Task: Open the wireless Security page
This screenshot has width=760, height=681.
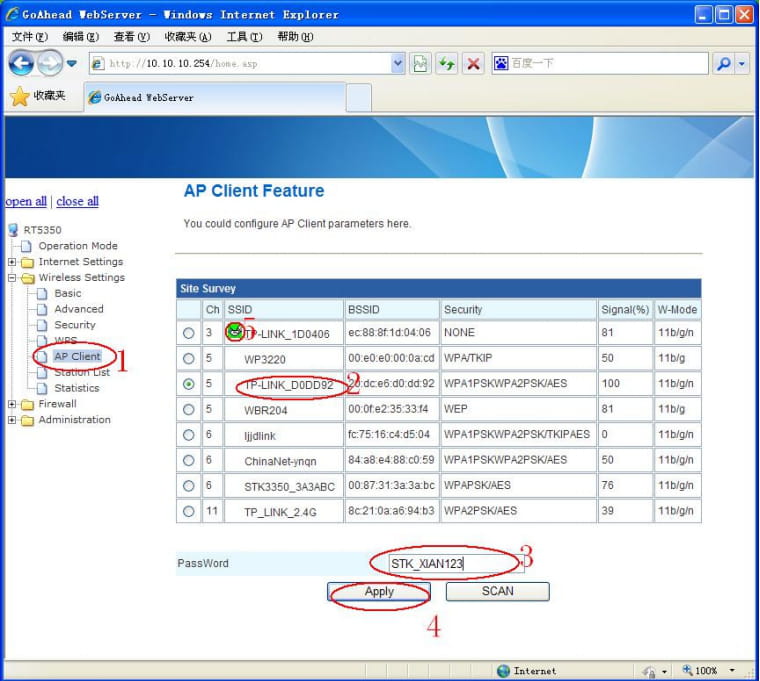Action: tap(75, 325)
